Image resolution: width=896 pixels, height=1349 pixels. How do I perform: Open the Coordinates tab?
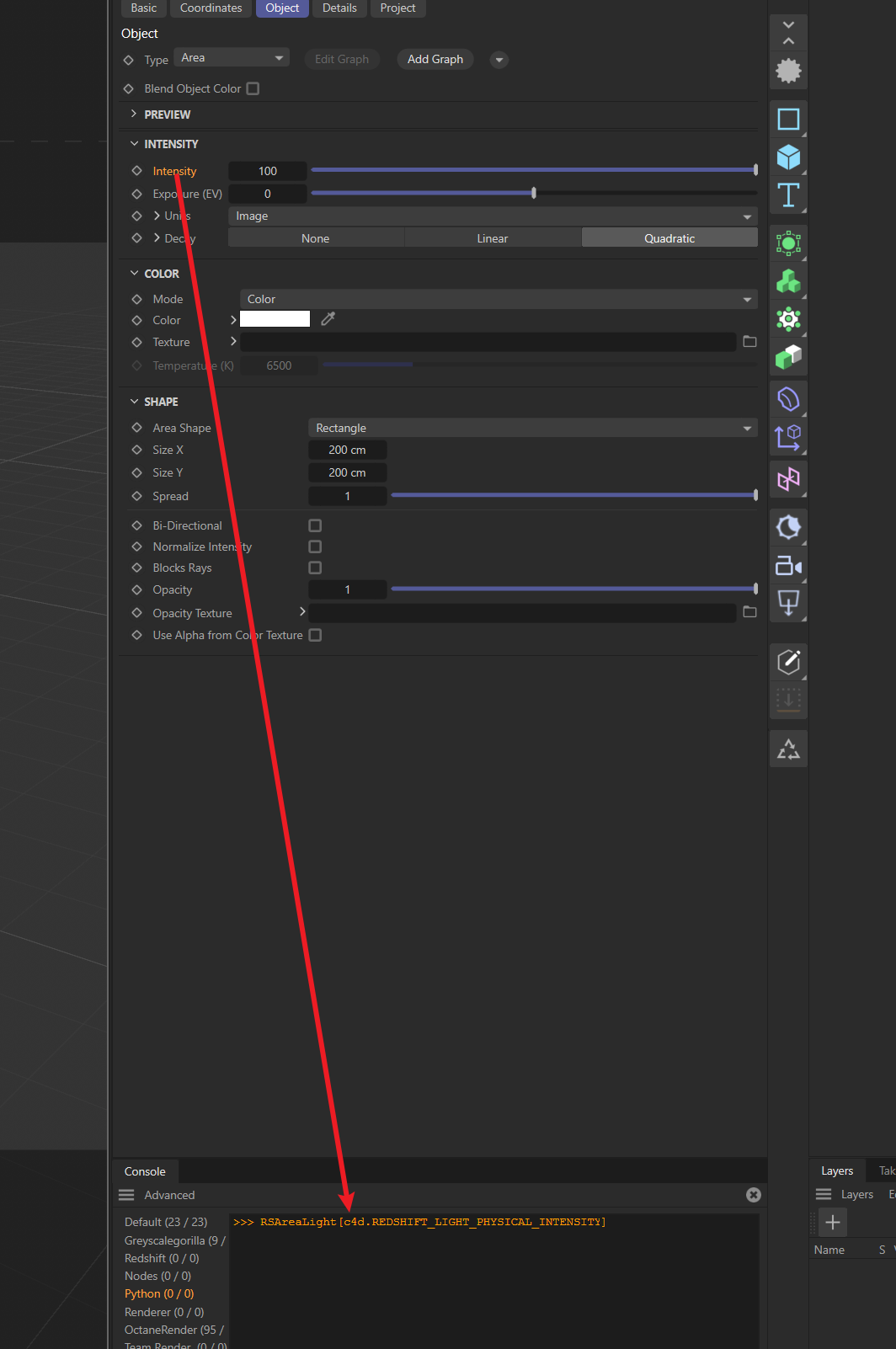[211, 8]
